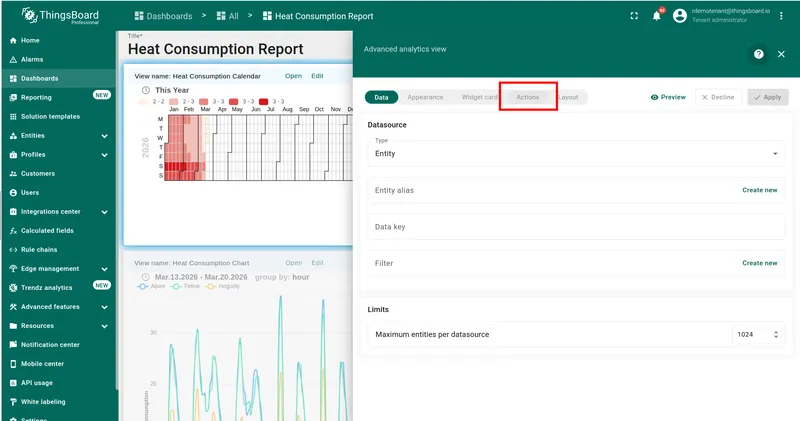
Task: Expand Integrations center menu
Action: 104,212
